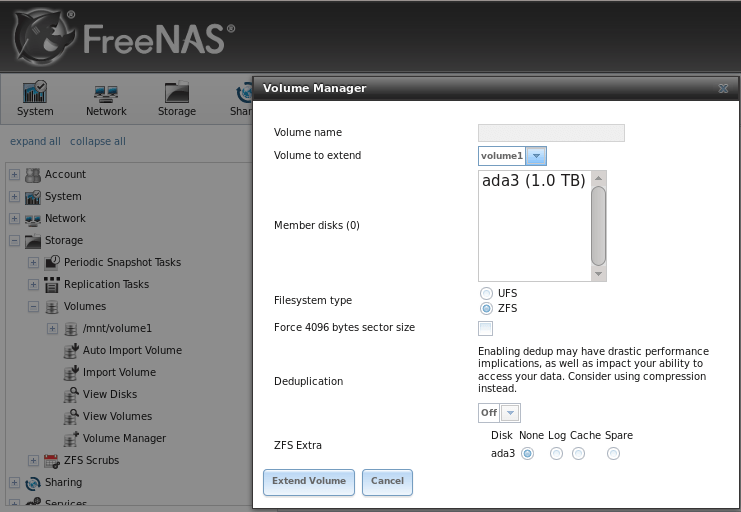
Task: Expand the /mnt/volume1 node
Action: 52,329
